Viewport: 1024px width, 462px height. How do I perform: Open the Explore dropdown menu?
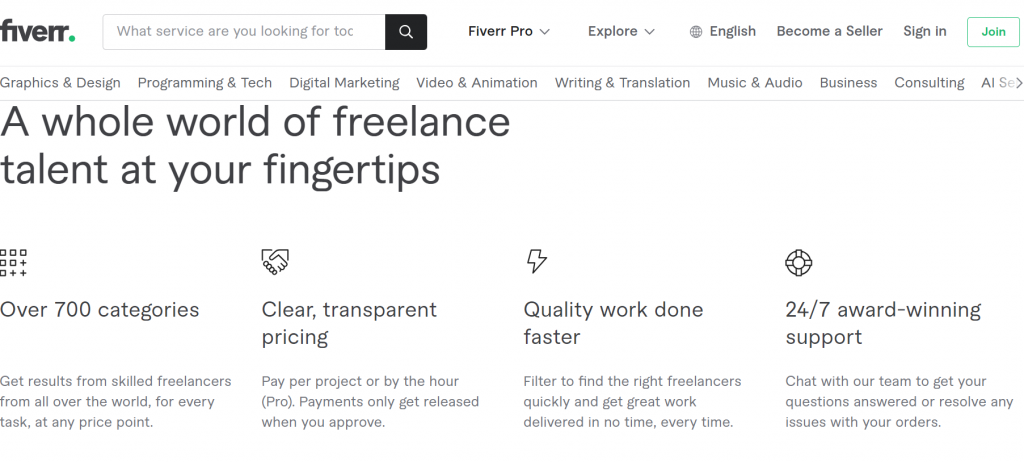coord(621,31)
